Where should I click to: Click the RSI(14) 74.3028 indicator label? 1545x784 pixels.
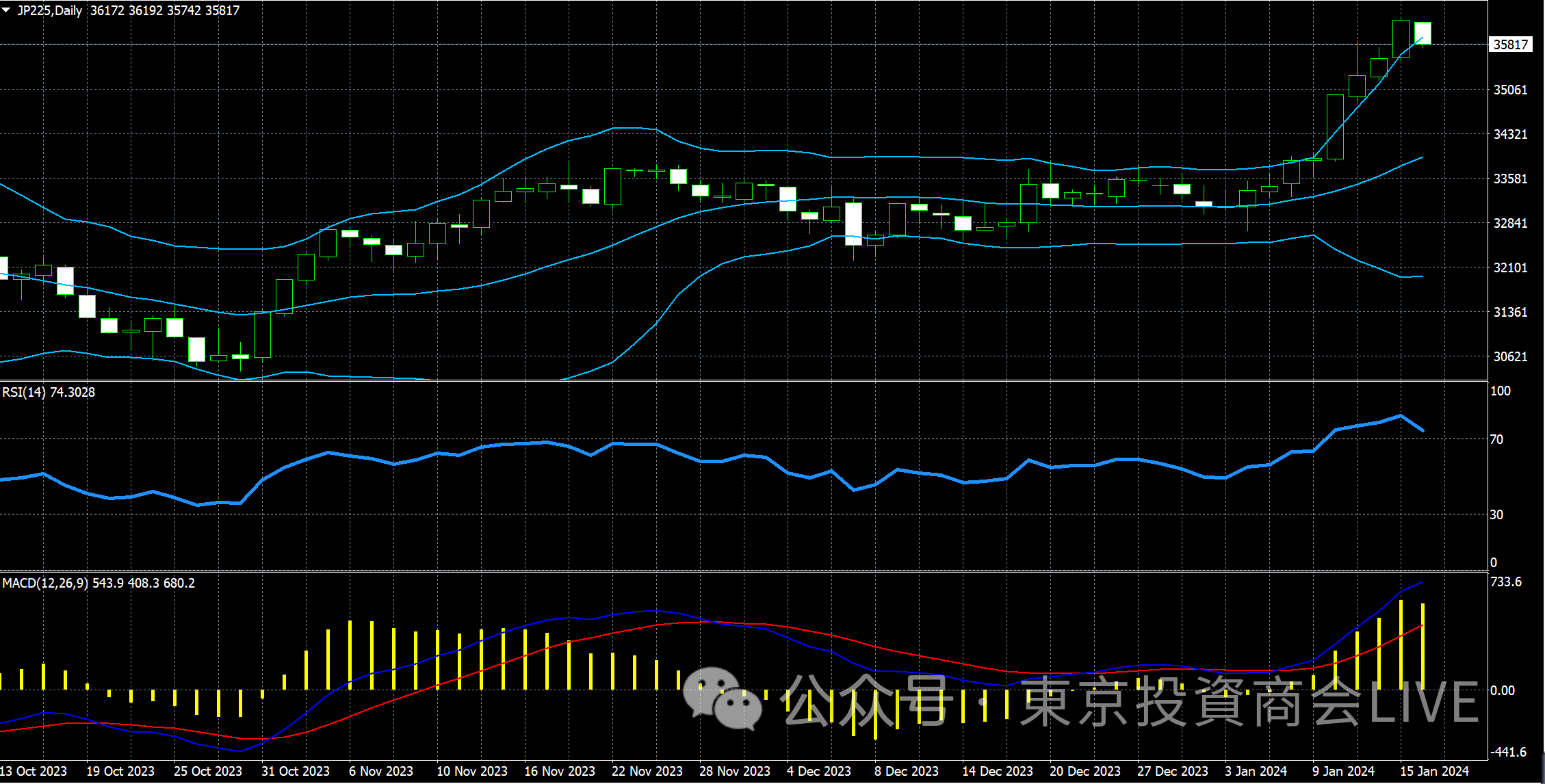49,392
